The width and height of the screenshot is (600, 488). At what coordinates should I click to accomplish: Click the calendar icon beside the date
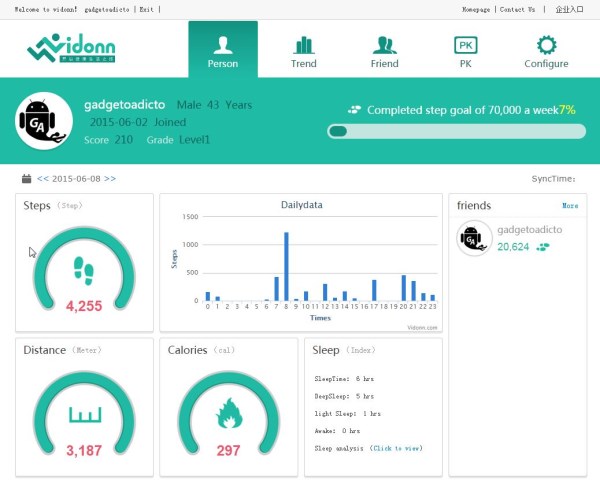[x=26, y=178]
